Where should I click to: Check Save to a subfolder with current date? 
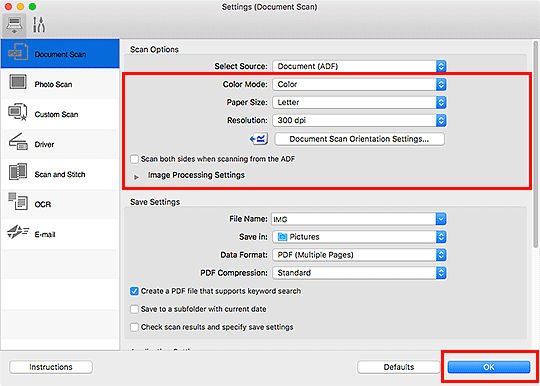(x=134, y=309)
